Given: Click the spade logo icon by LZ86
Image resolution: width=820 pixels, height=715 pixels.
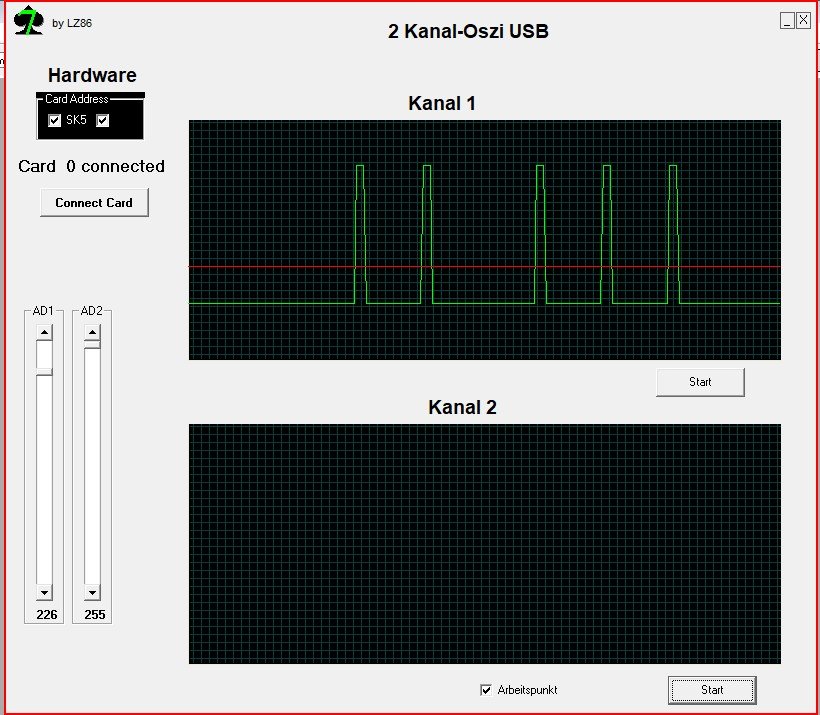Looking at the screenshot, I should coord(28,21).
